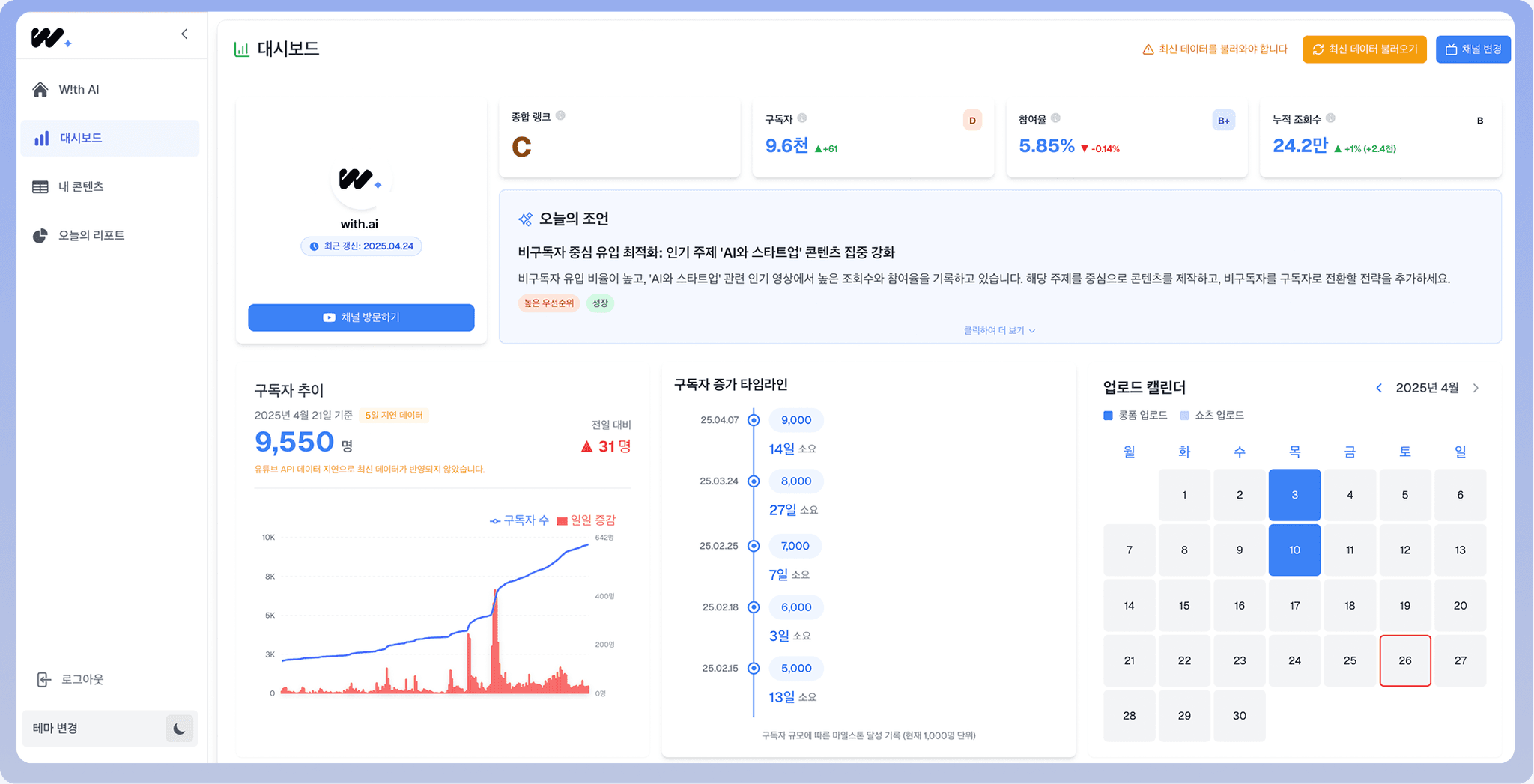Click 최신 데이터 불러오기 button
Viewport: 1534px width, 784px height.
point(1364,49)
